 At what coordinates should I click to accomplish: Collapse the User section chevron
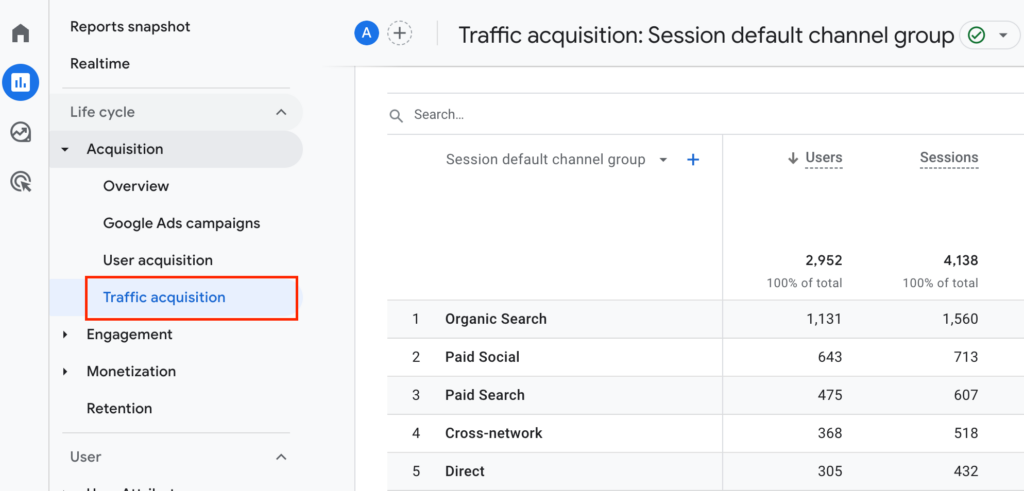click(281, 457)
